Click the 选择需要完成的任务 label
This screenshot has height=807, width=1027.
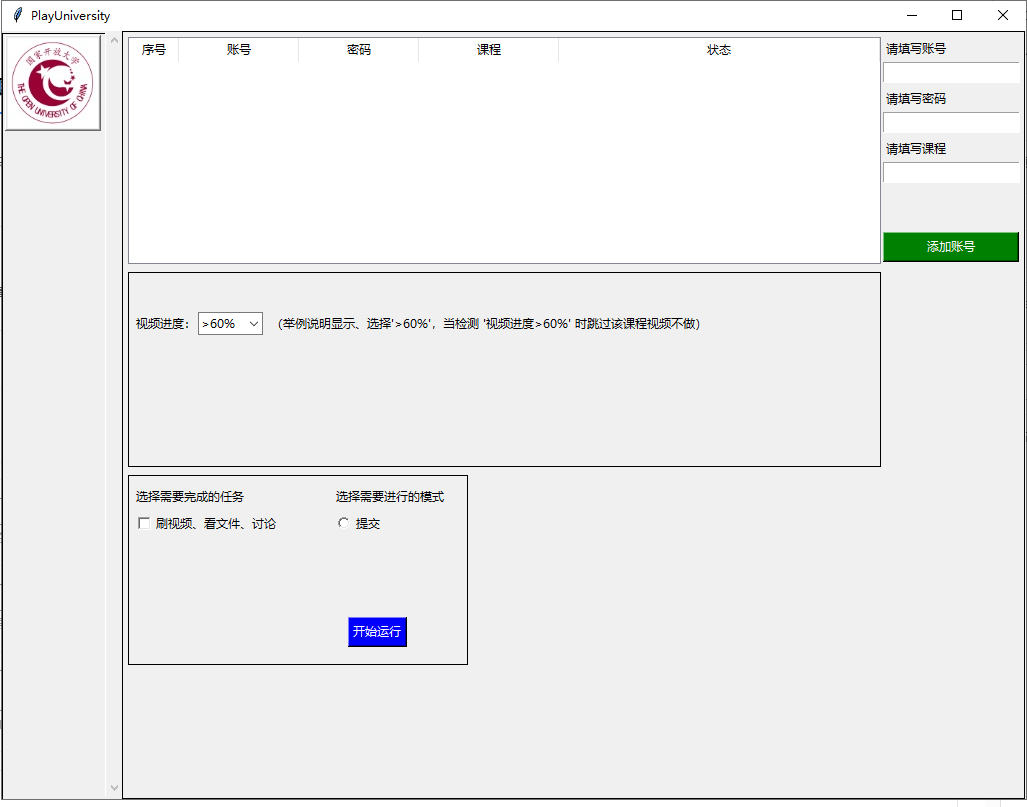pyautogui.click(x=190, y=497)
